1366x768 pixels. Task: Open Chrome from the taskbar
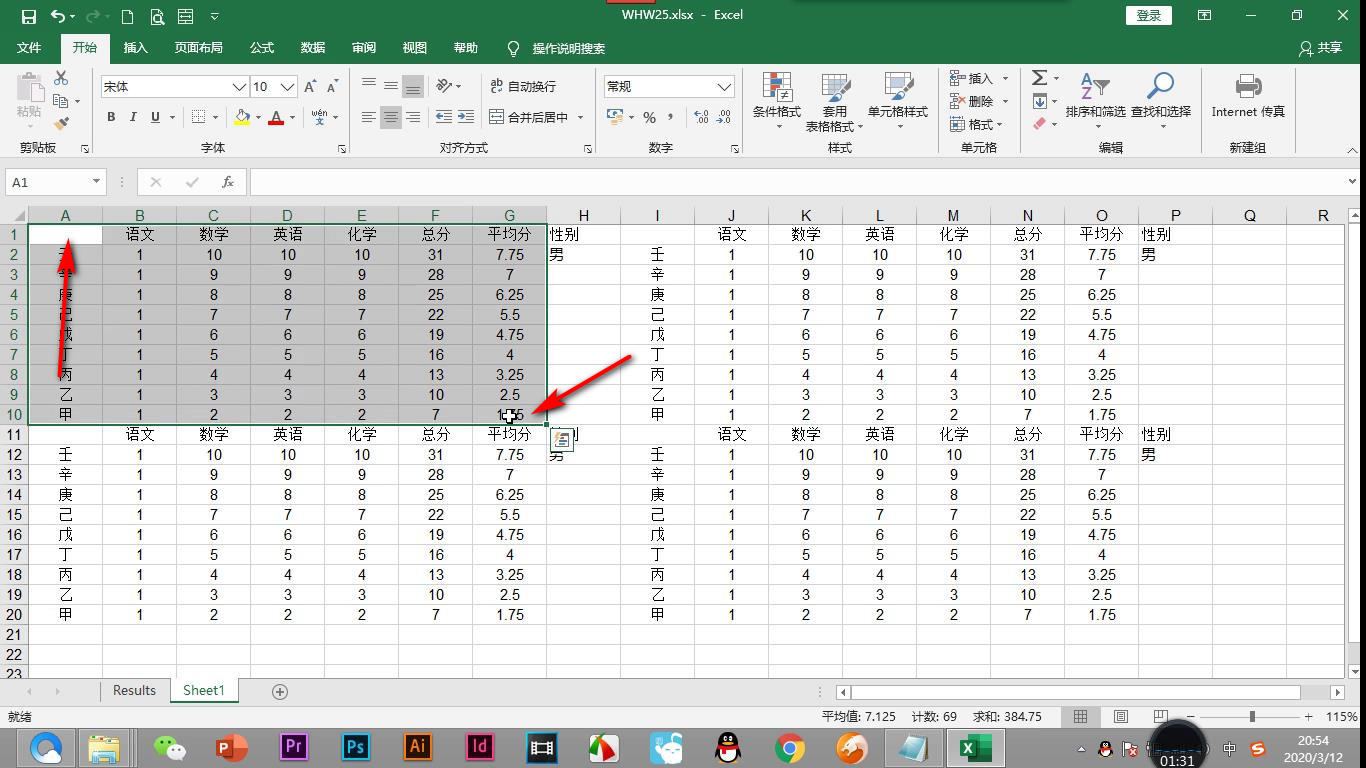click(790, 747)
